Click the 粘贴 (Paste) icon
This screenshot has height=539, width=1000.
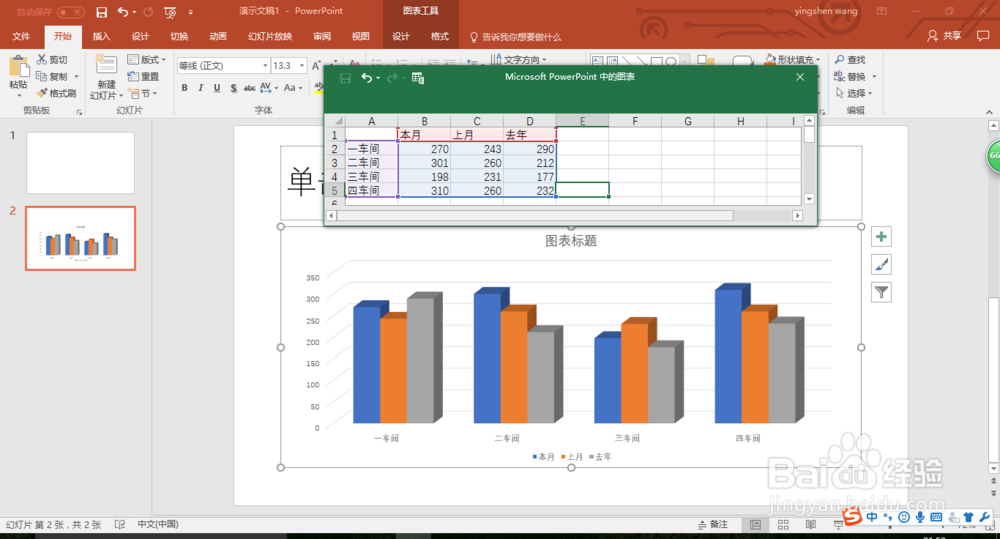click(x=18, y=66)
